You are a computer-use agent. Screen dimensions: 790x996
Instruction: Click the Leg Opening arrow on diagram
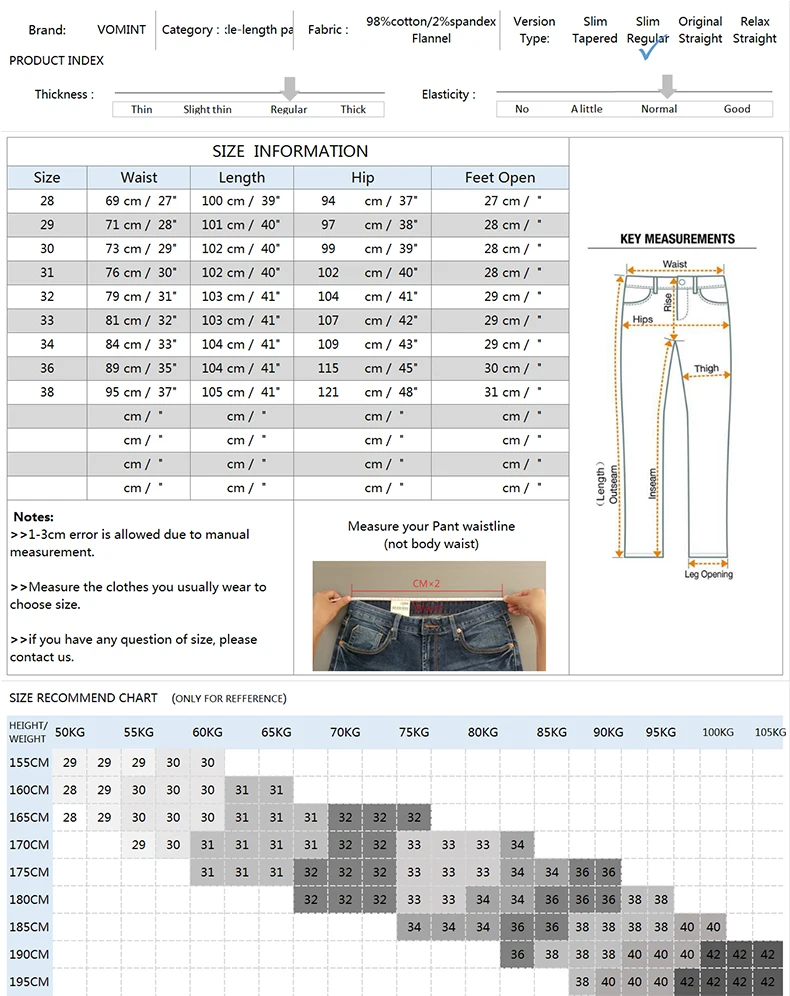pyautogui.click(x=707, y=563)
